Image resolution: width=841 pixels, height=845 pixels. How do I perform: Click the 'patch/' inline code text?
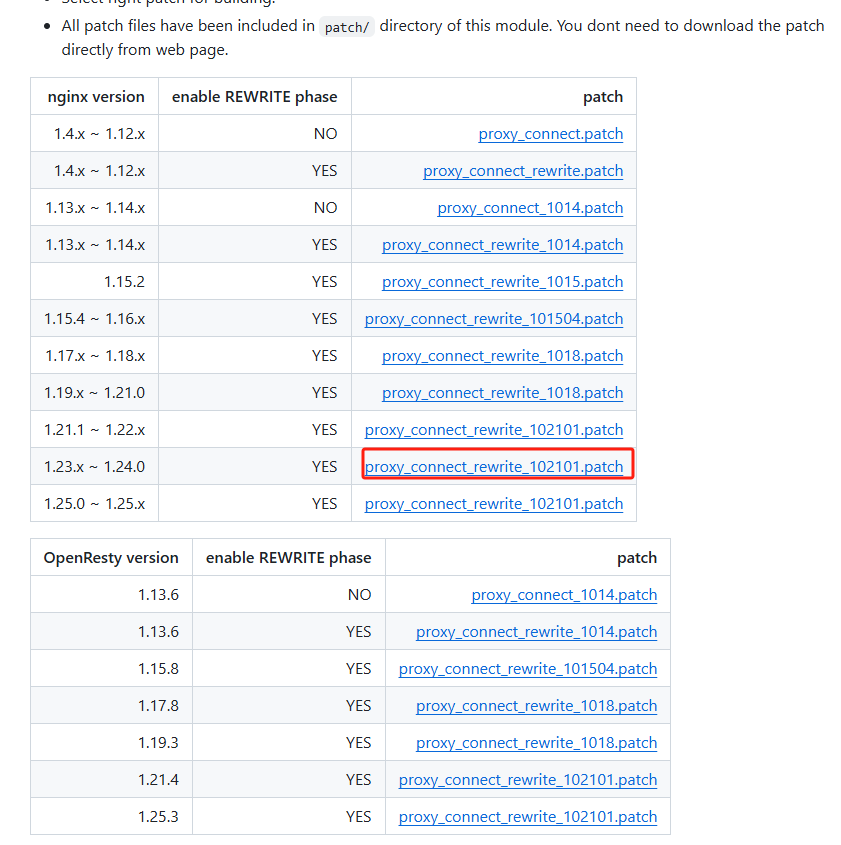click(346, 27)
